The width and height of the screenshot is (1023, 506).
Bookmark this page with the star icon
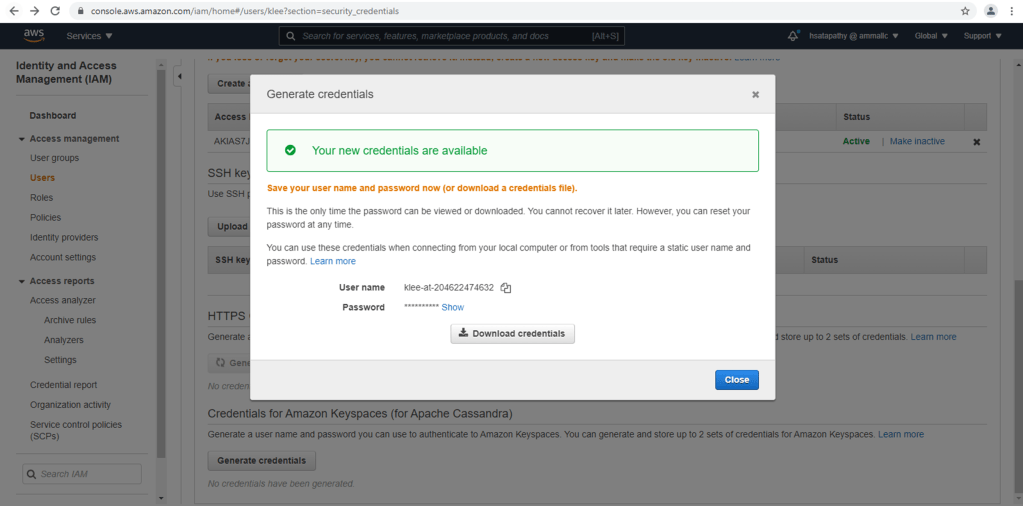pos(965,10)
